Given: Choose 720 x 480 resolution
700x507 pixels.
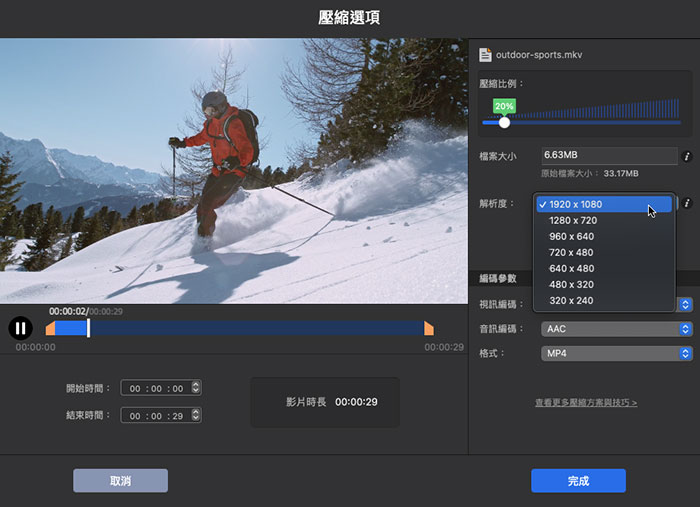Looking at the screenshot, I should point(604,253).
